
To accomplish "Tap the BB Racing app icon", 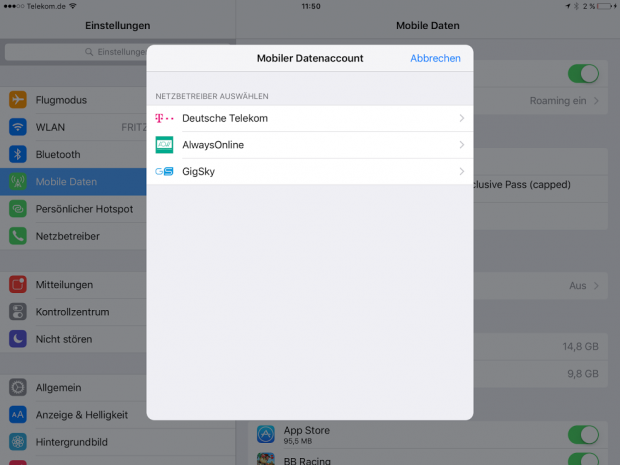I will click(266, 459).
